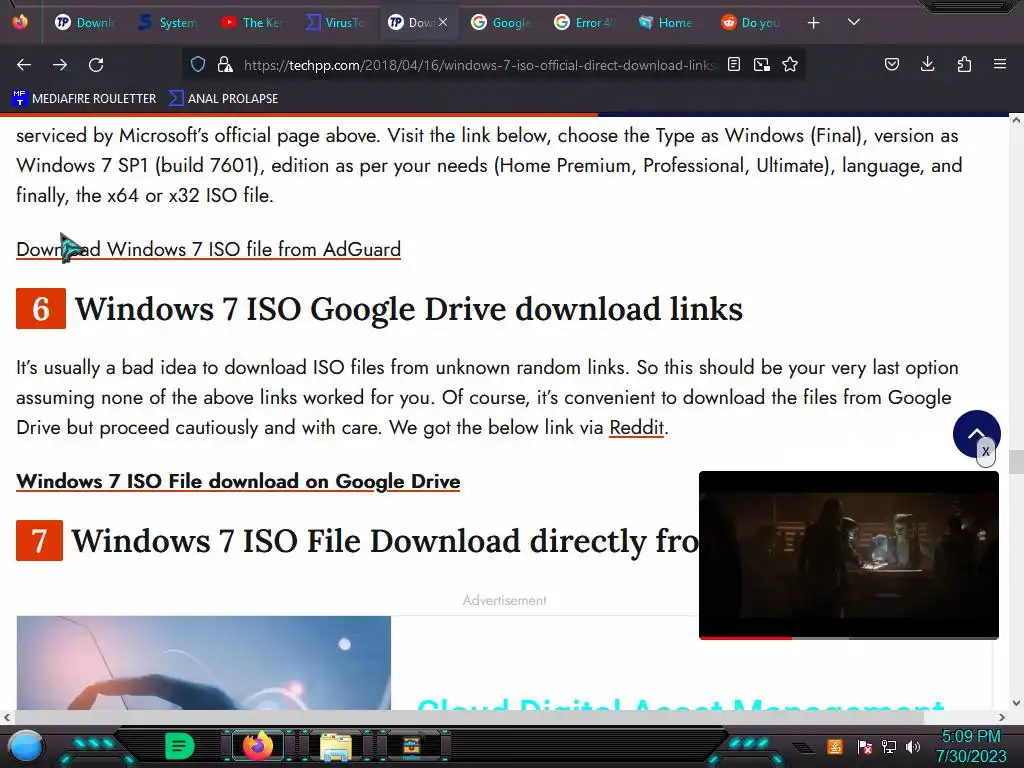Open Download Windows 7 ISO from AdGuard link
The height and width of the screenshot is (768, 1024).
(x=208, y=249)
